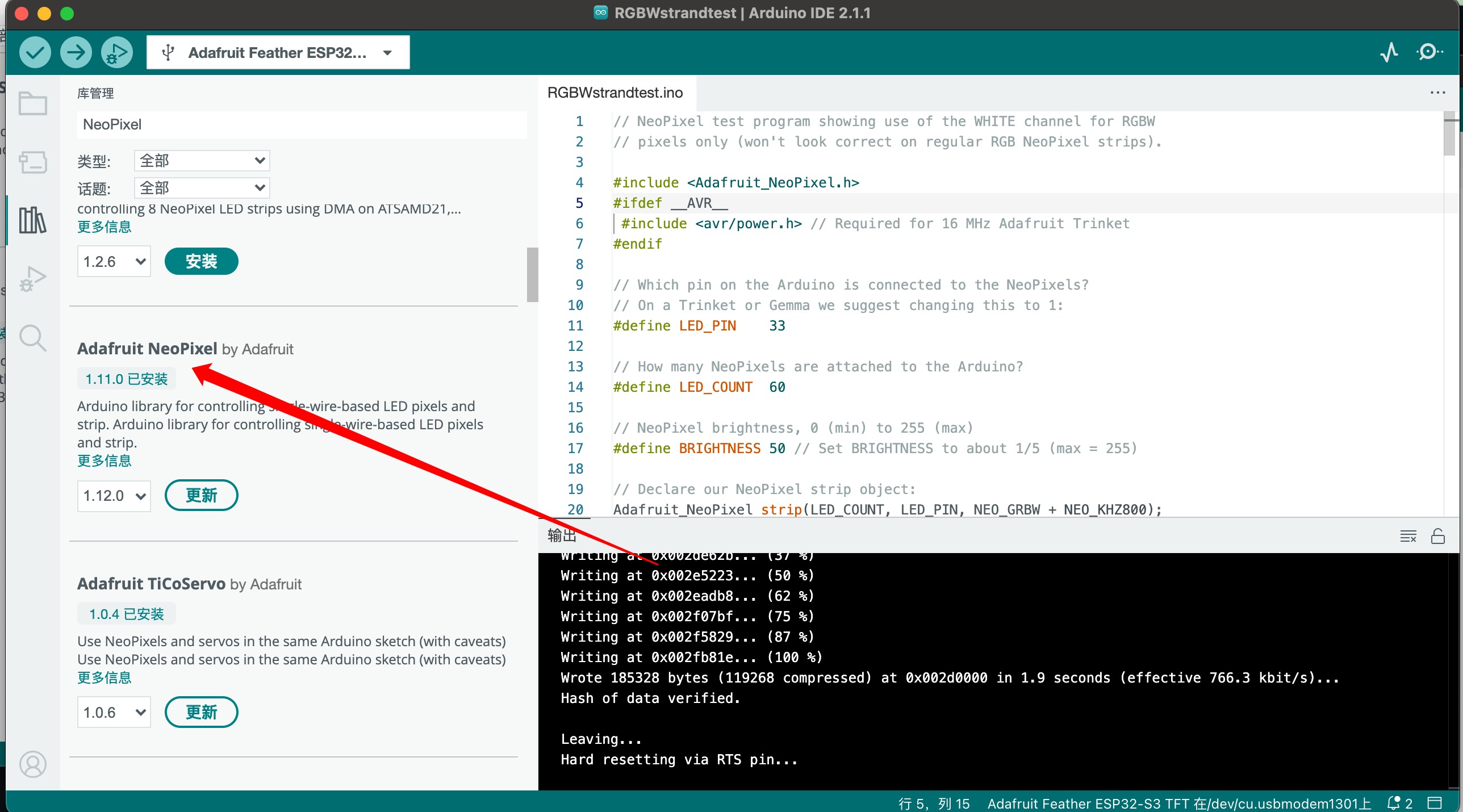
Task: Open the 1.12.0 version dropdown for NeoPixel
Action: click(x=114, y=496)
